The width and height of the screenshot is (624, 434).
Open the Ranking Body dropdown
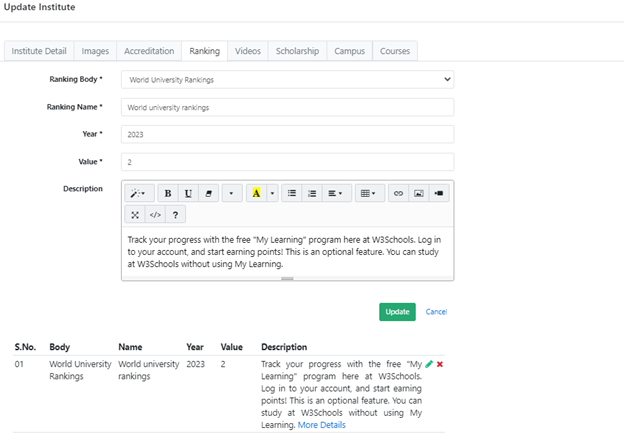click(287, 79)
